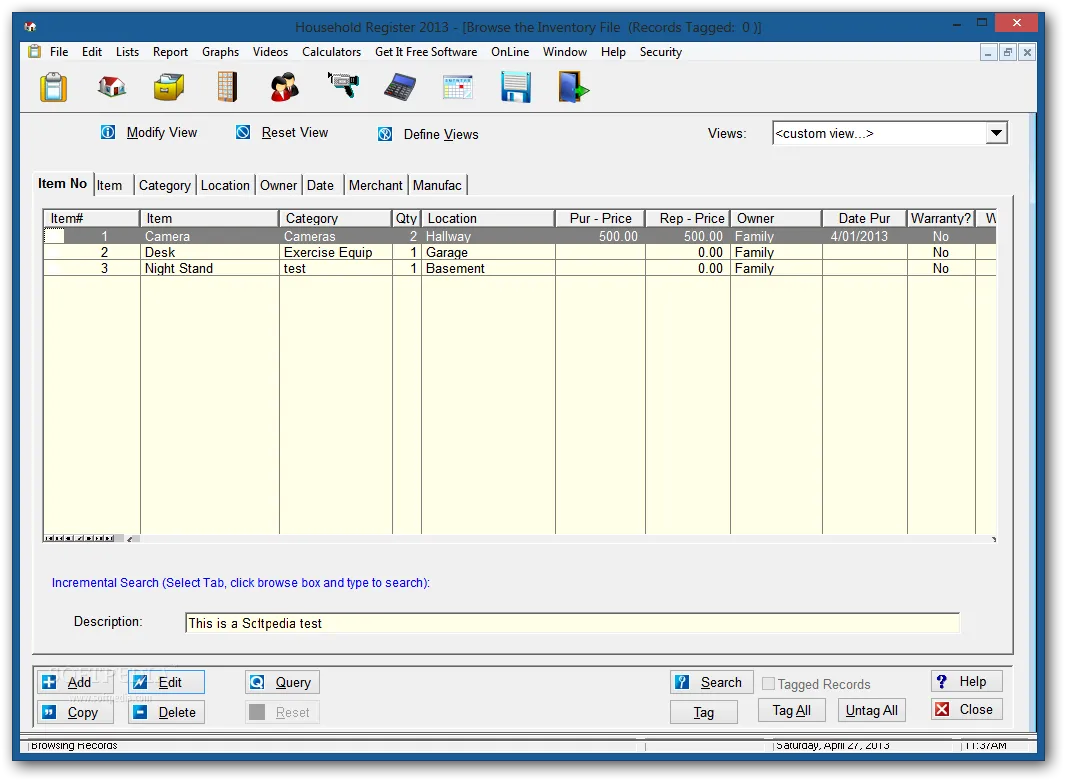
Task: Click the floppy disk save icon
Action: (x=515, y=87)
